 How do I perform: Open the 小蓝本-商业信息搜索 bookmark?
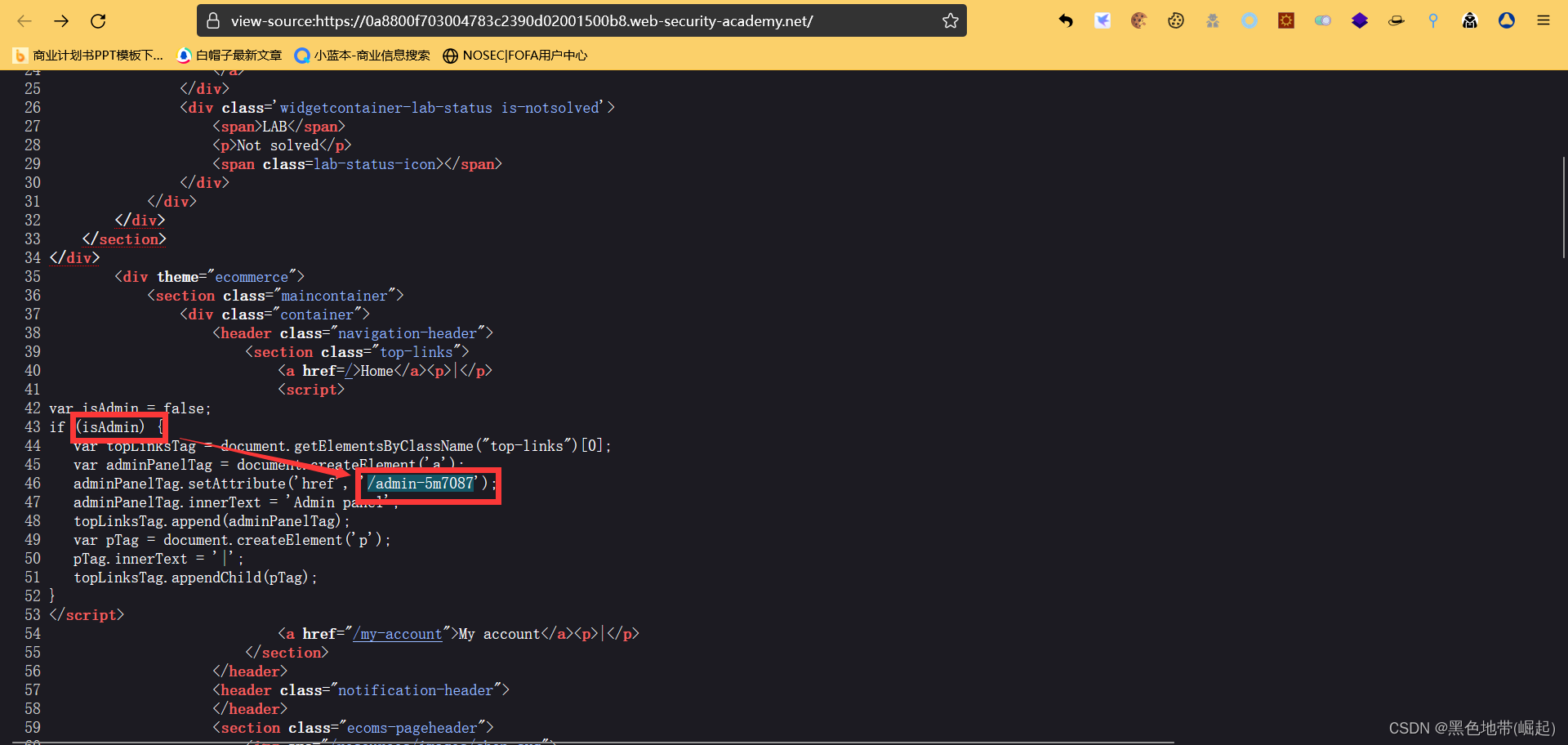click(362, 56)
